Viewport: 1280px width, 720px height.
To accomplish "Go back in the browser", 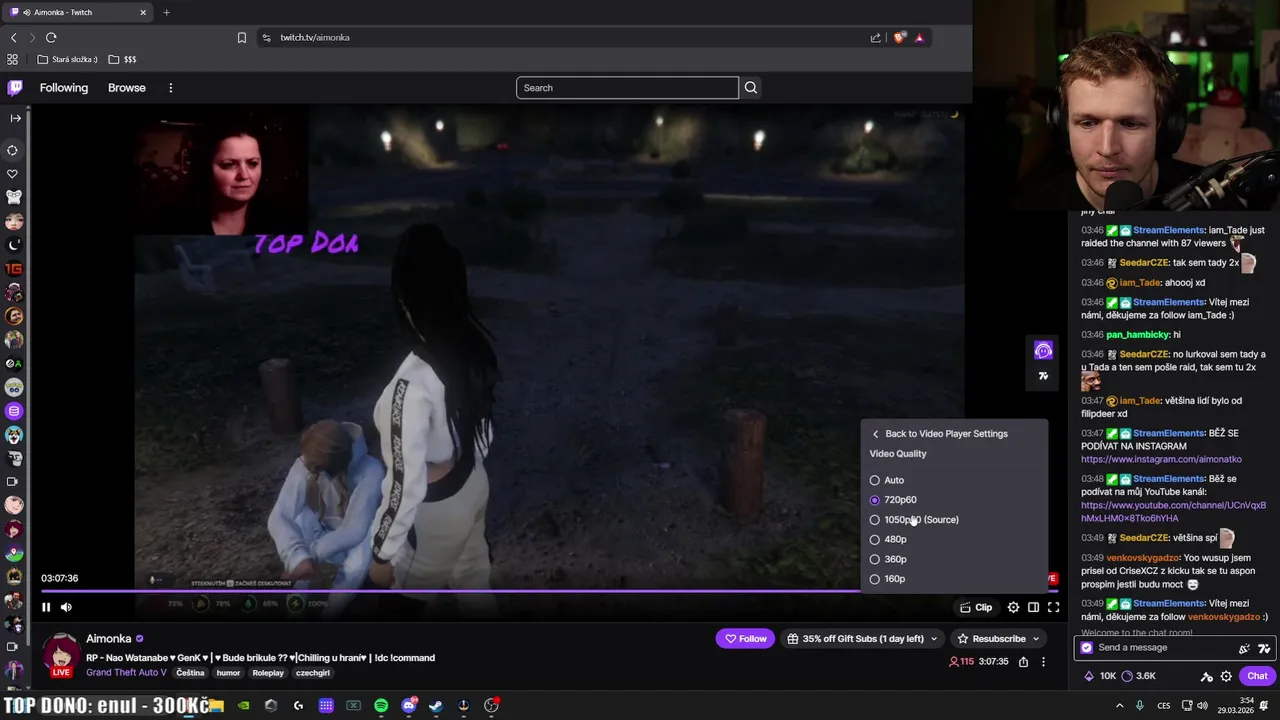I will (13, 37).
